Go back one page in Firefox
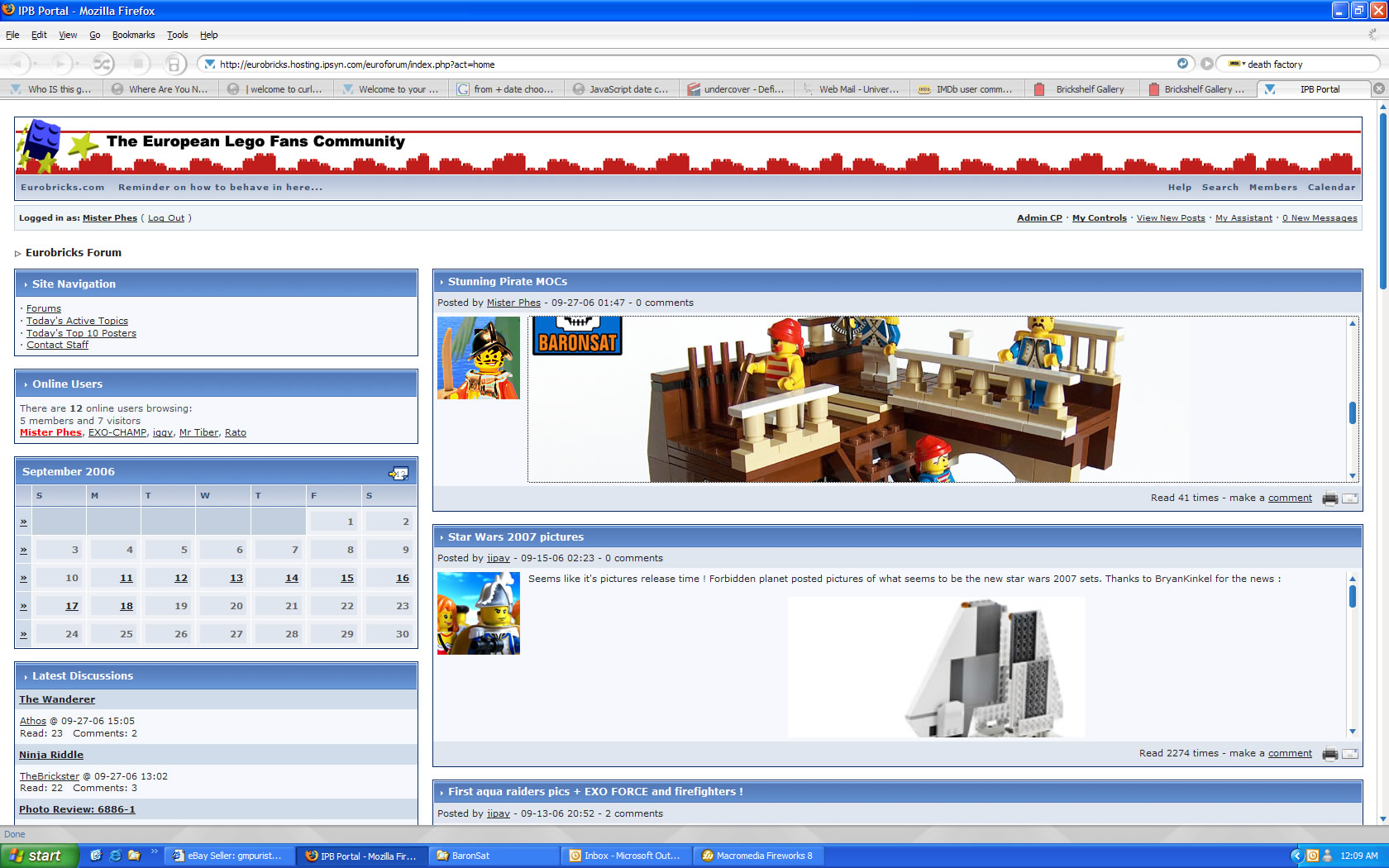1389x868 pixels. pyautogui.click(x=18, y=63)
